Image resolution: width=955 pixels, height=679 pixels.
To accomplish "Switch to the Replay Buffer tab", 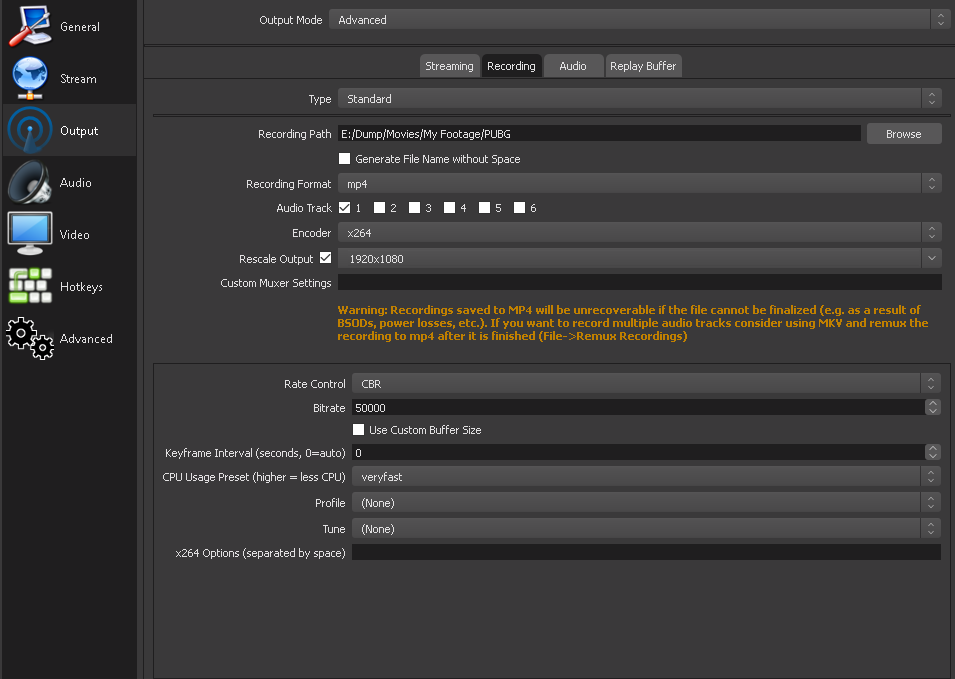I will click(x=643, y=66).
